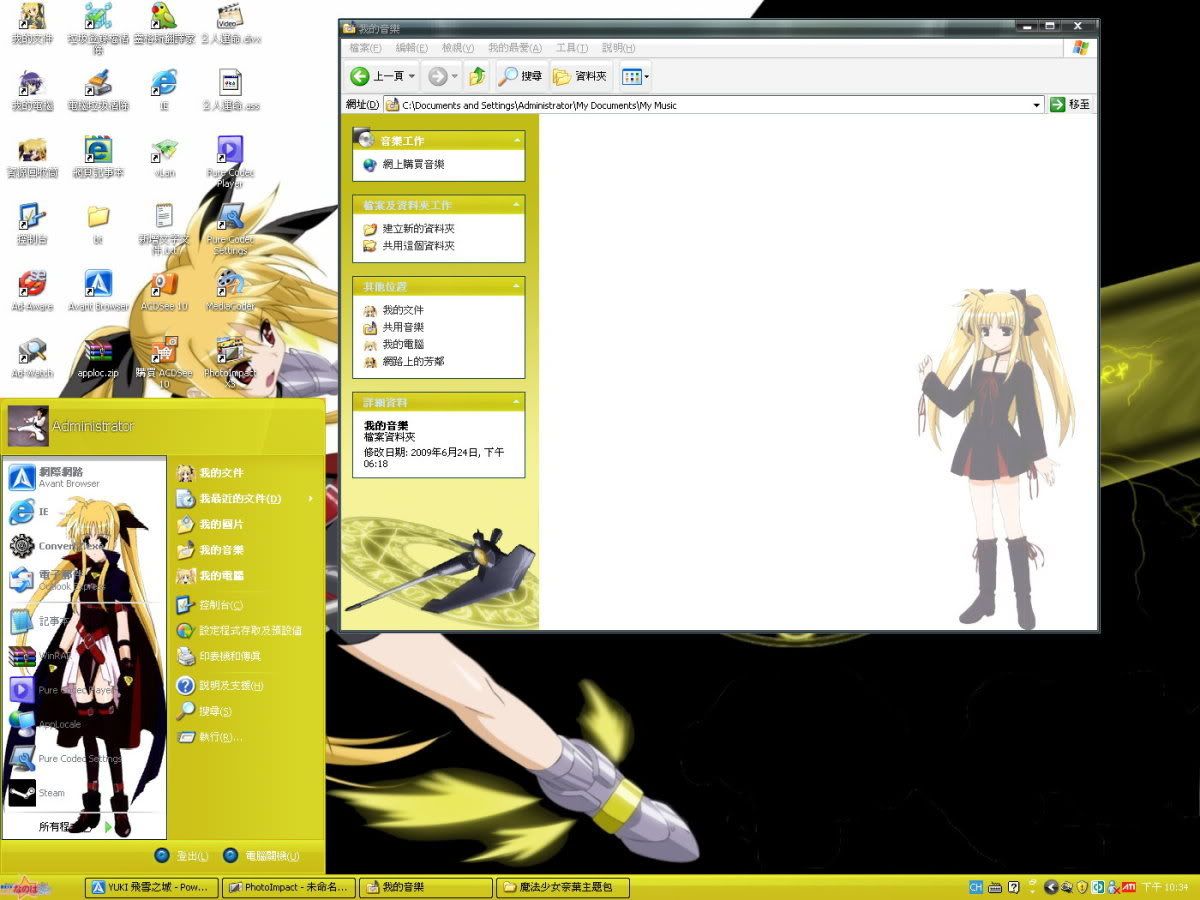Screen dimensions: 1200x900
Task: Open the 檢視(V) menu
Action: pyautogui.click(x=458, y=48)
